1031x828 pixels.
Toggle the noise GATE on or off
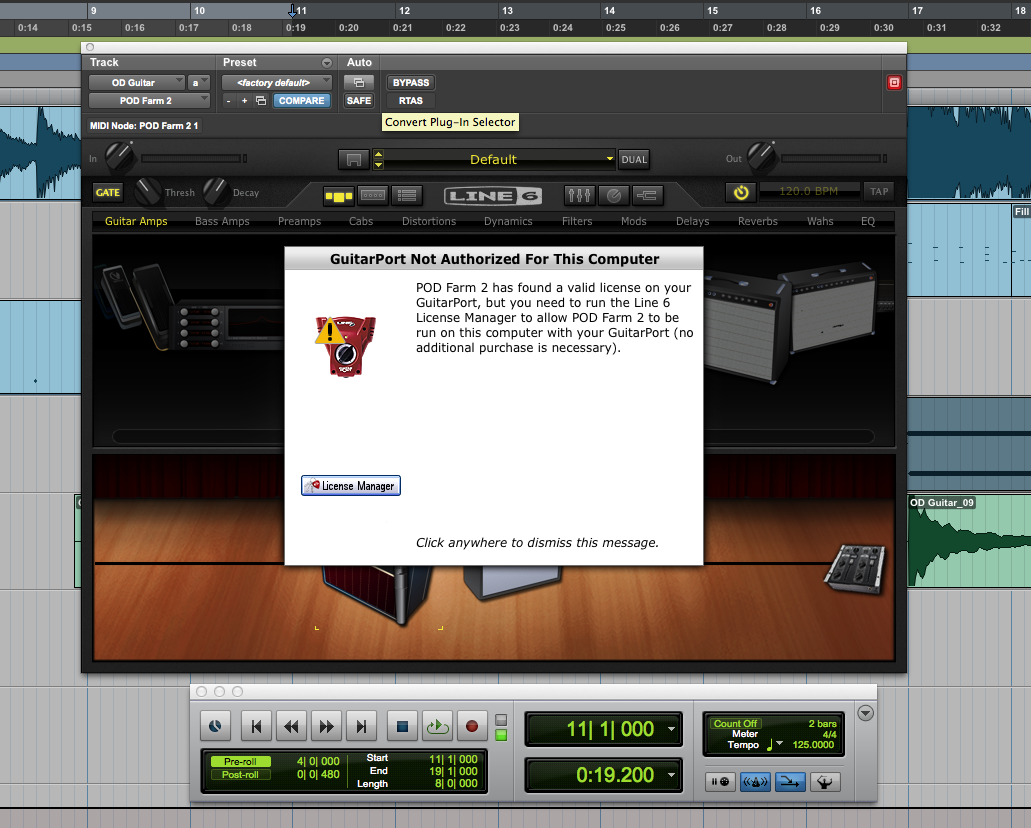107,193
